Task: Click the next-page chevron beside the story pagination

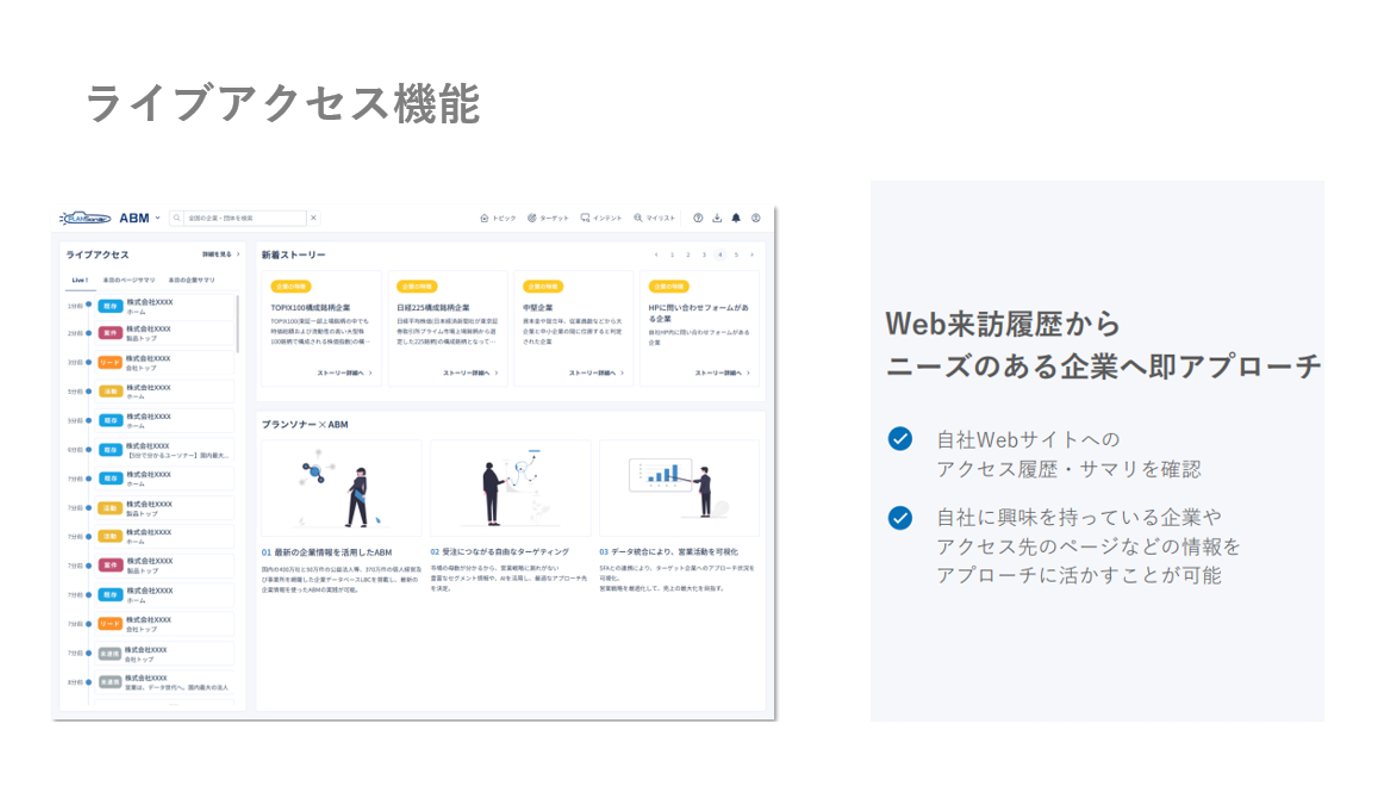Action: pyautogui.click(x=753, y=255)
